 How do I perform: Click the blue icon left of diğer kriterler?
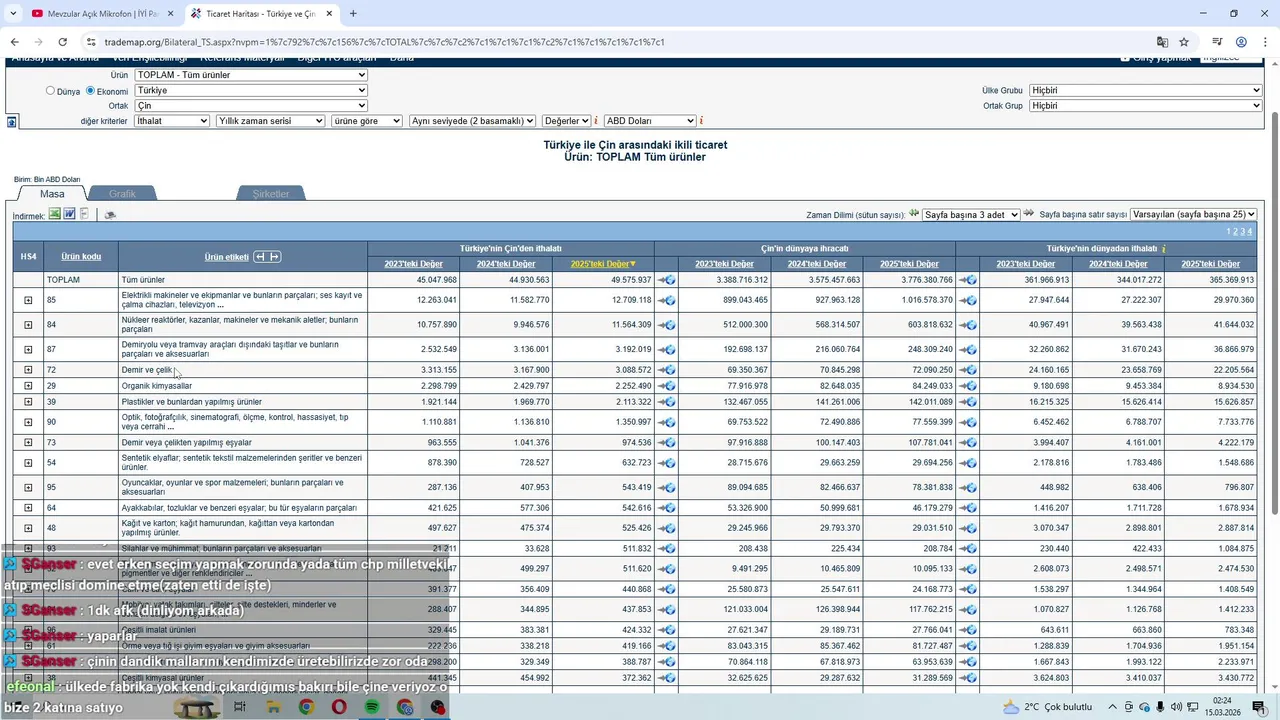coord(11,122)
